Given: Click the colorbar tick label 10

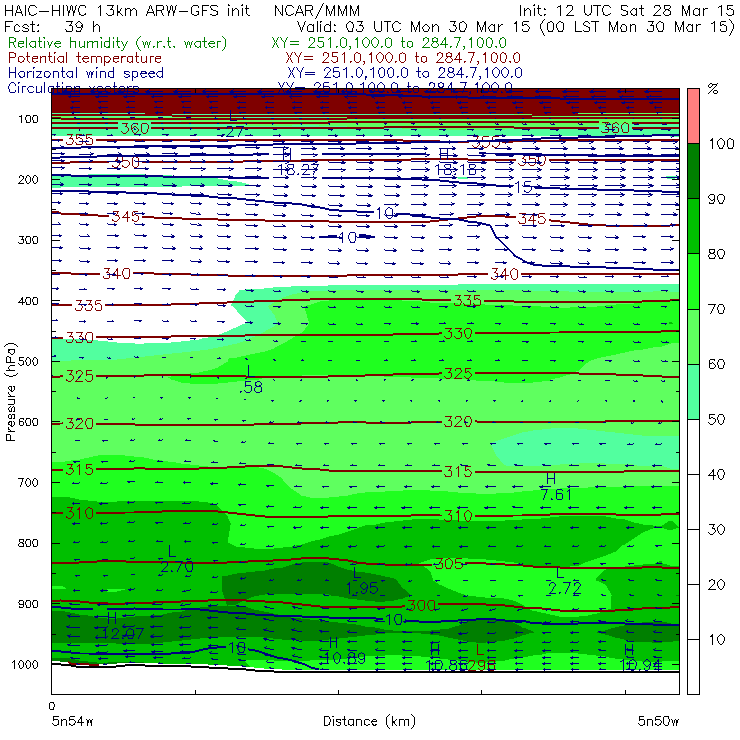Looking at the screenshot, I should pyautogui.click(x=716, y=640).
